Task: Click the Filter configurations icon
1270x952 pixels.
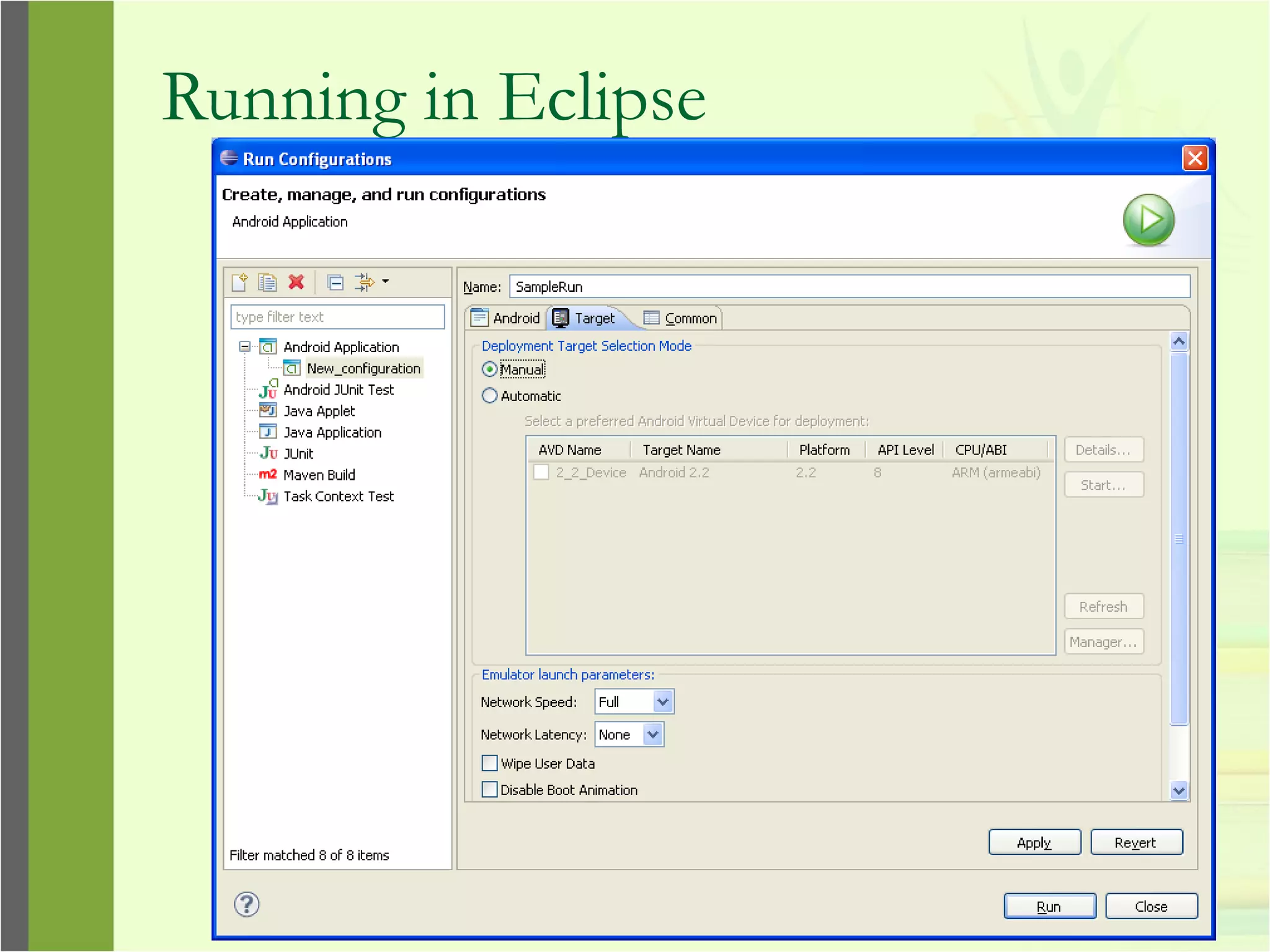Action: click(365, 283)
